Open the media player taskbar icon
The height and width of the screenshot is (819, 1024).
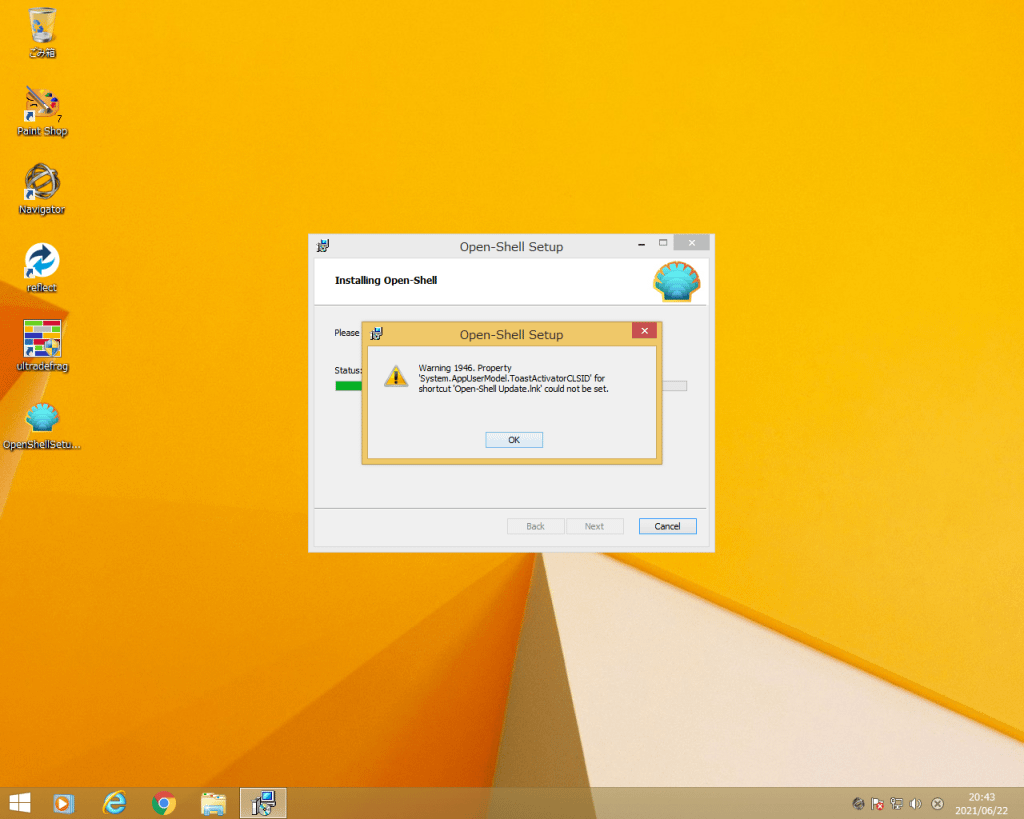(x=63, y=803)
